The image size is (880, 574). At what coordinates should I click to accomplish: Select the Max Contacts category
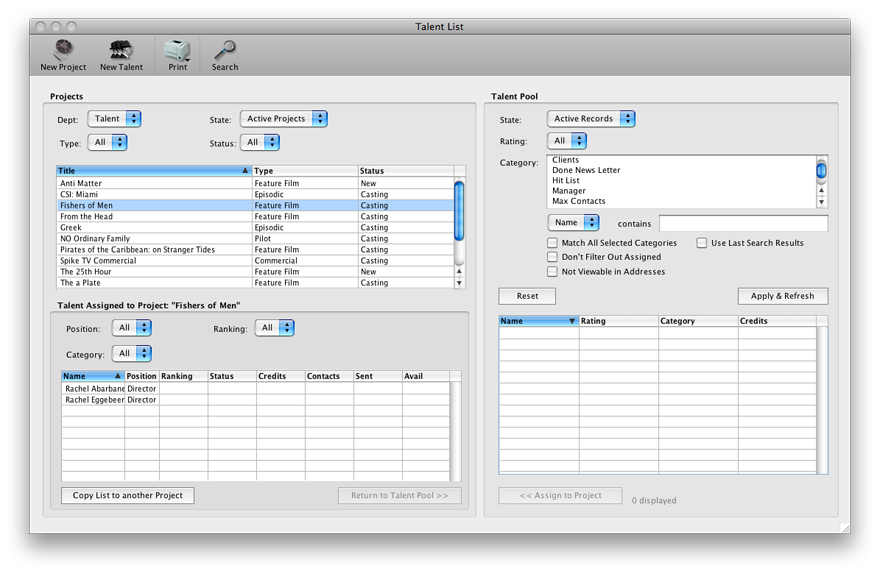coord(681,201)
